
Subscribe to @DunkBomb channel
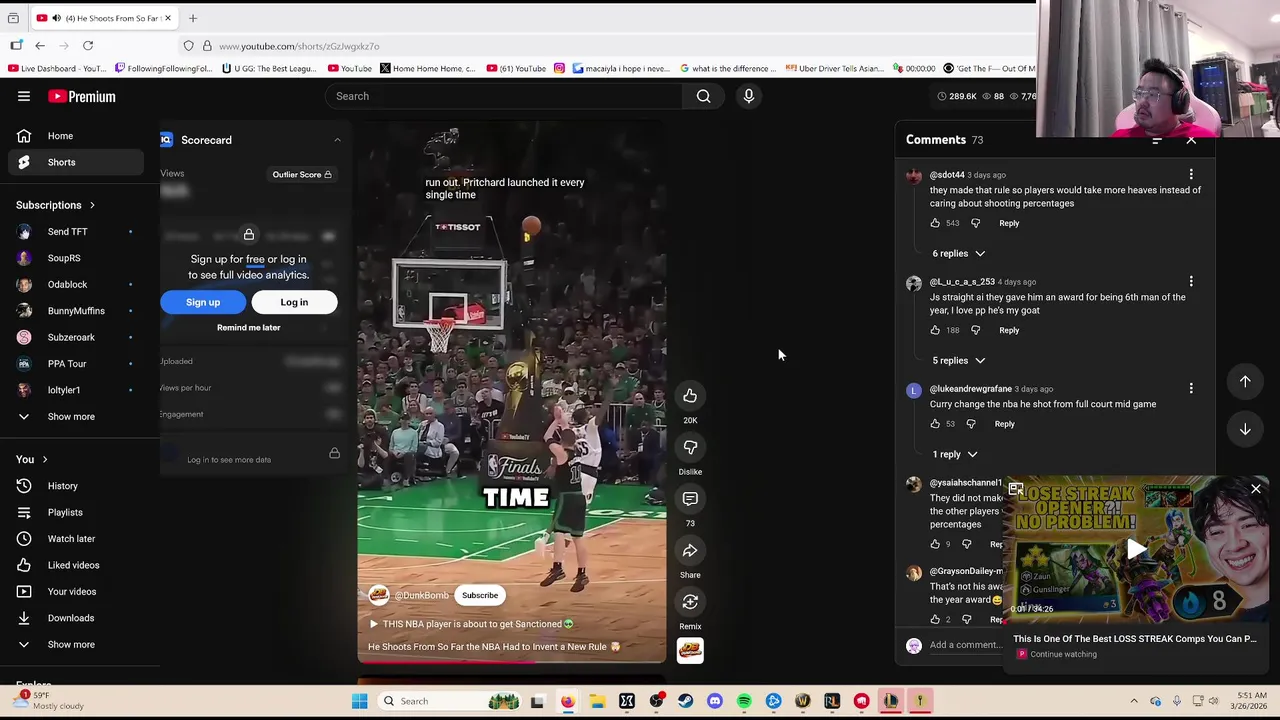click(480, 596)
